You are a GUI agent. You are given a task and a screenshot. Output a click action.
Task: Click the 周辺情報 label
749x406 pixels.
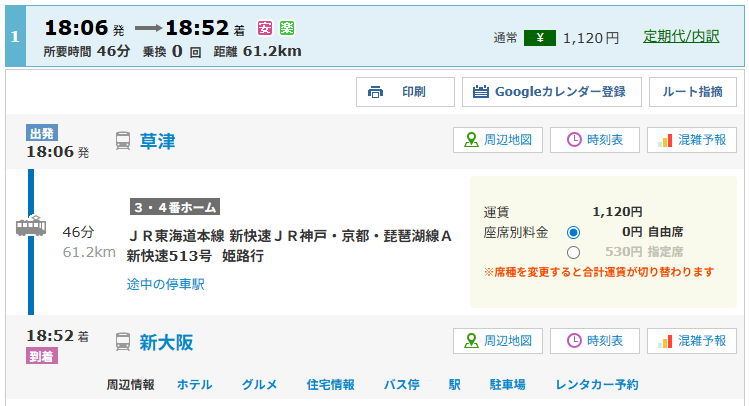pos(130,385)
